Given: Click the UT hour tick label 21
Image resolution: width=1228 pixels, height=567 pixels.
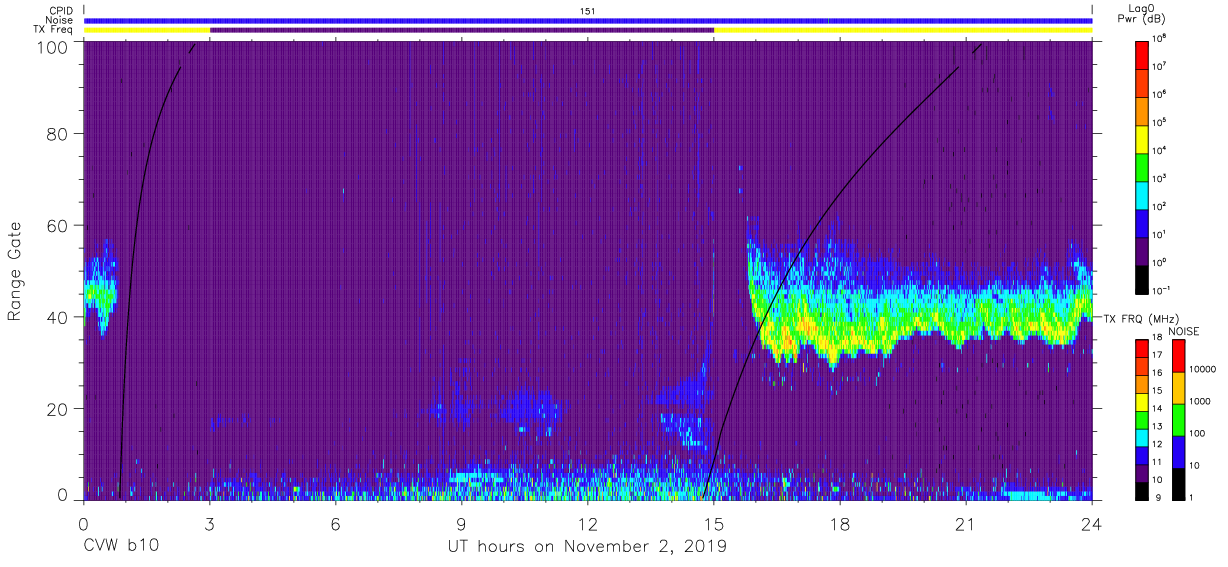Looking at the screenshot, I should 966,523.
